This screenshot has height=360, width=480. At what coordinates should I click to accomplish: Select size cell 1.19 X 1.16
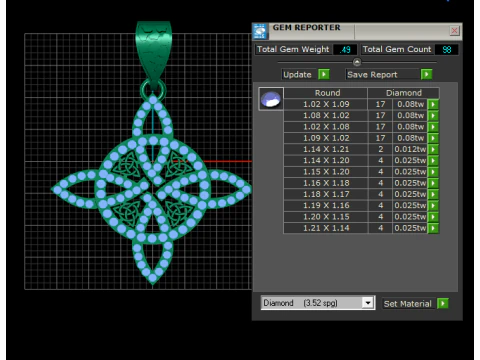tap(326, 206)
